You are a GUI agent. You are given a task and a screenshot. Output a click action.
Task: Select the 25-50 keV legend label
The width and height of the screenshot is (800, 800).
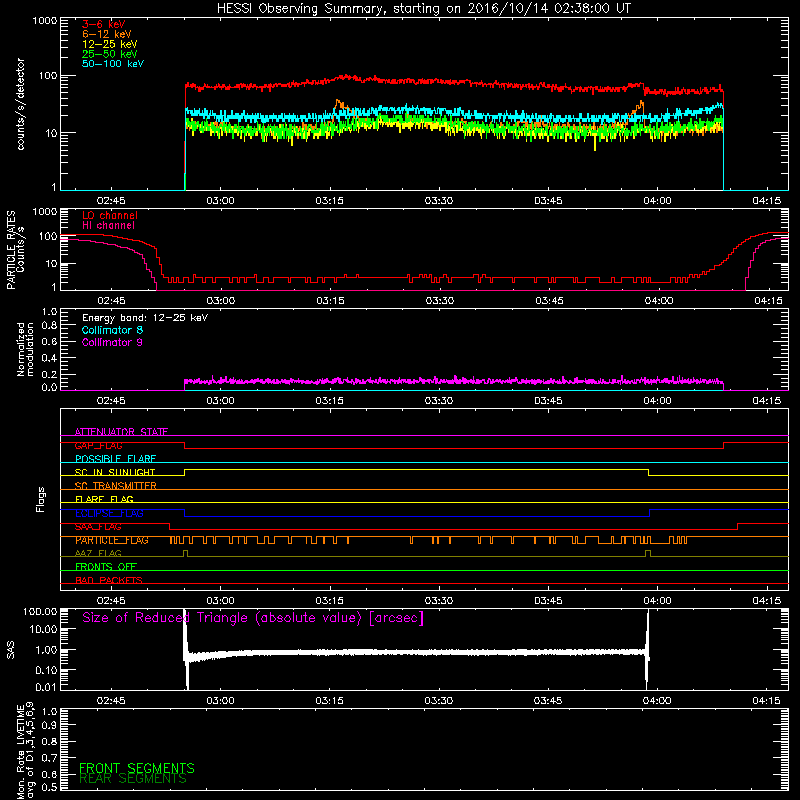coord(110,54)
